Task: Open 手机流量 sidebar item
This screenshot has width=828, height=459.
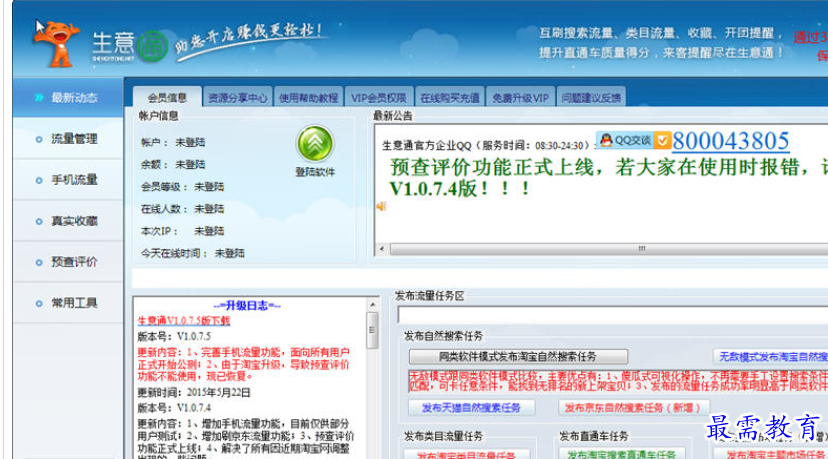Action: point(69,180)
